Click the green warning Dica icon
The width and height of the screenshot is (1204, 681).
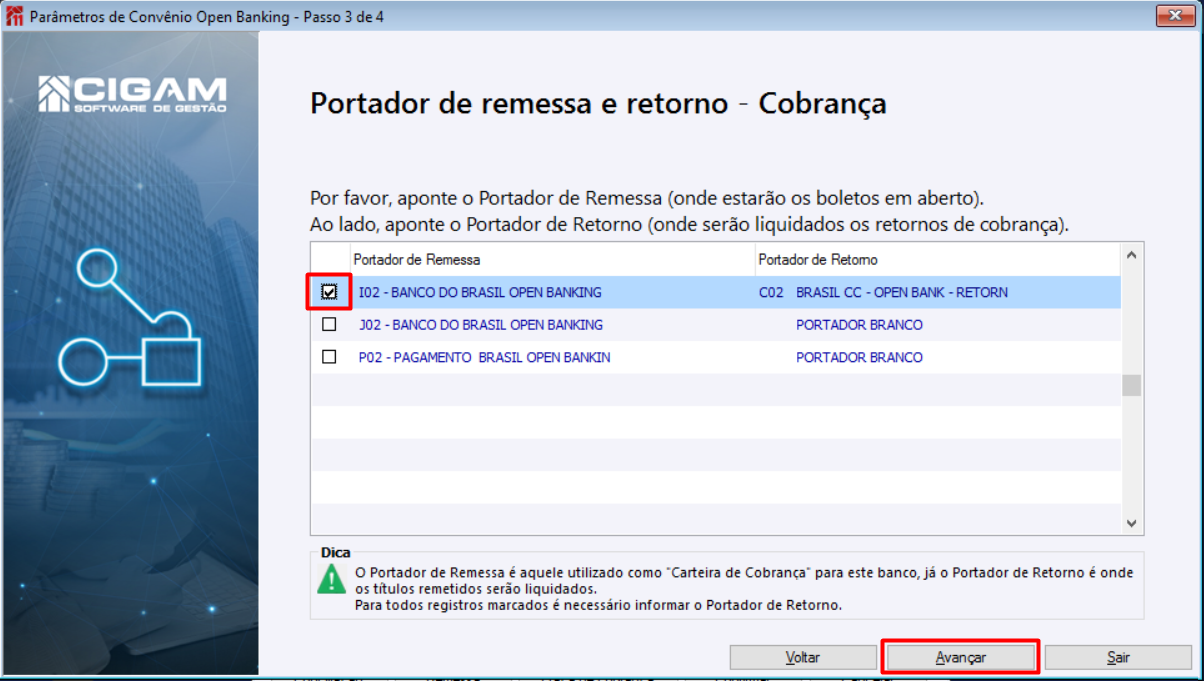[331, 579]
